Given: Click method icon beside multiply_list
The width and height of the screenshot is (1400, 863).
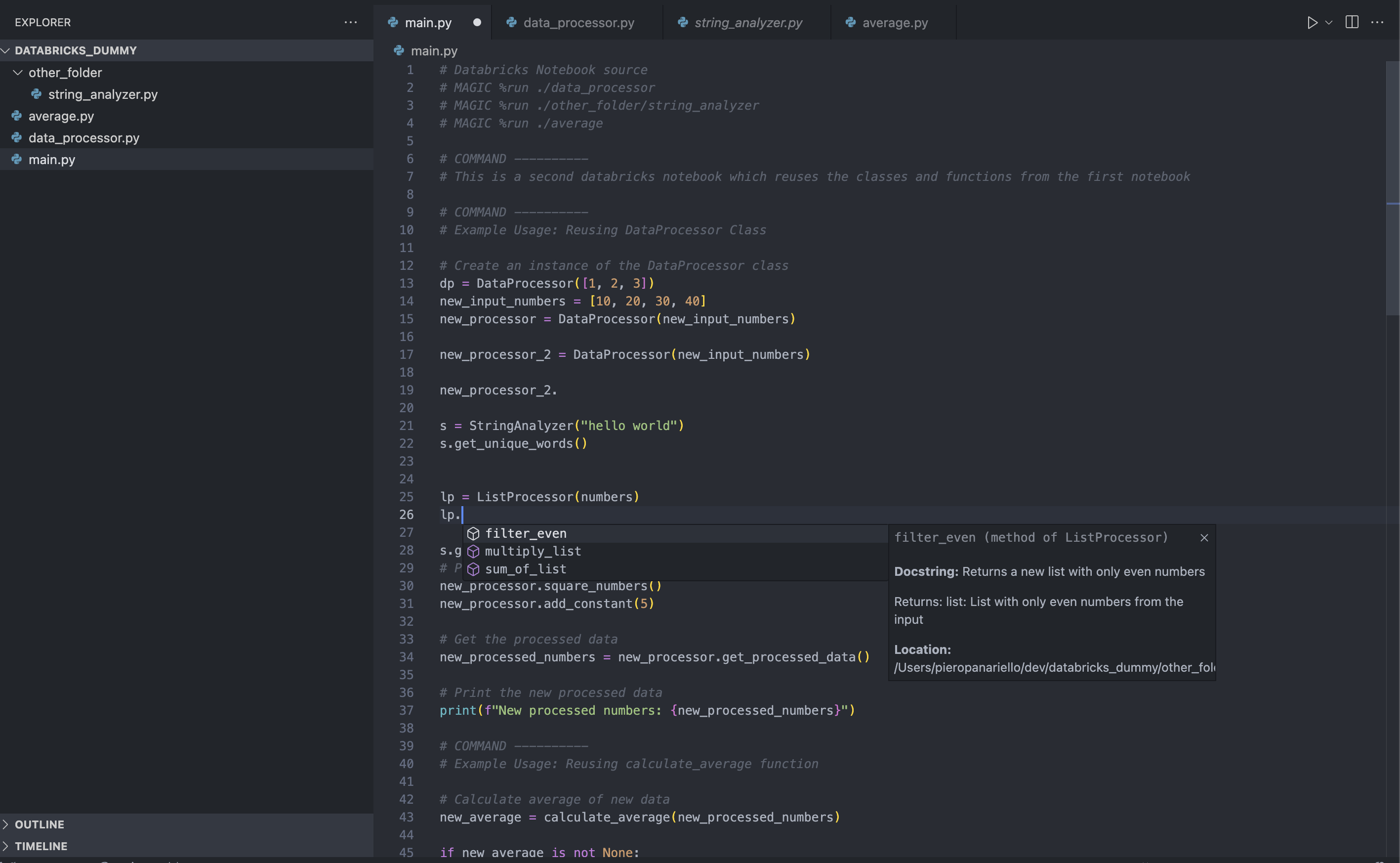Looking at the screenshot, I should 473,551.
